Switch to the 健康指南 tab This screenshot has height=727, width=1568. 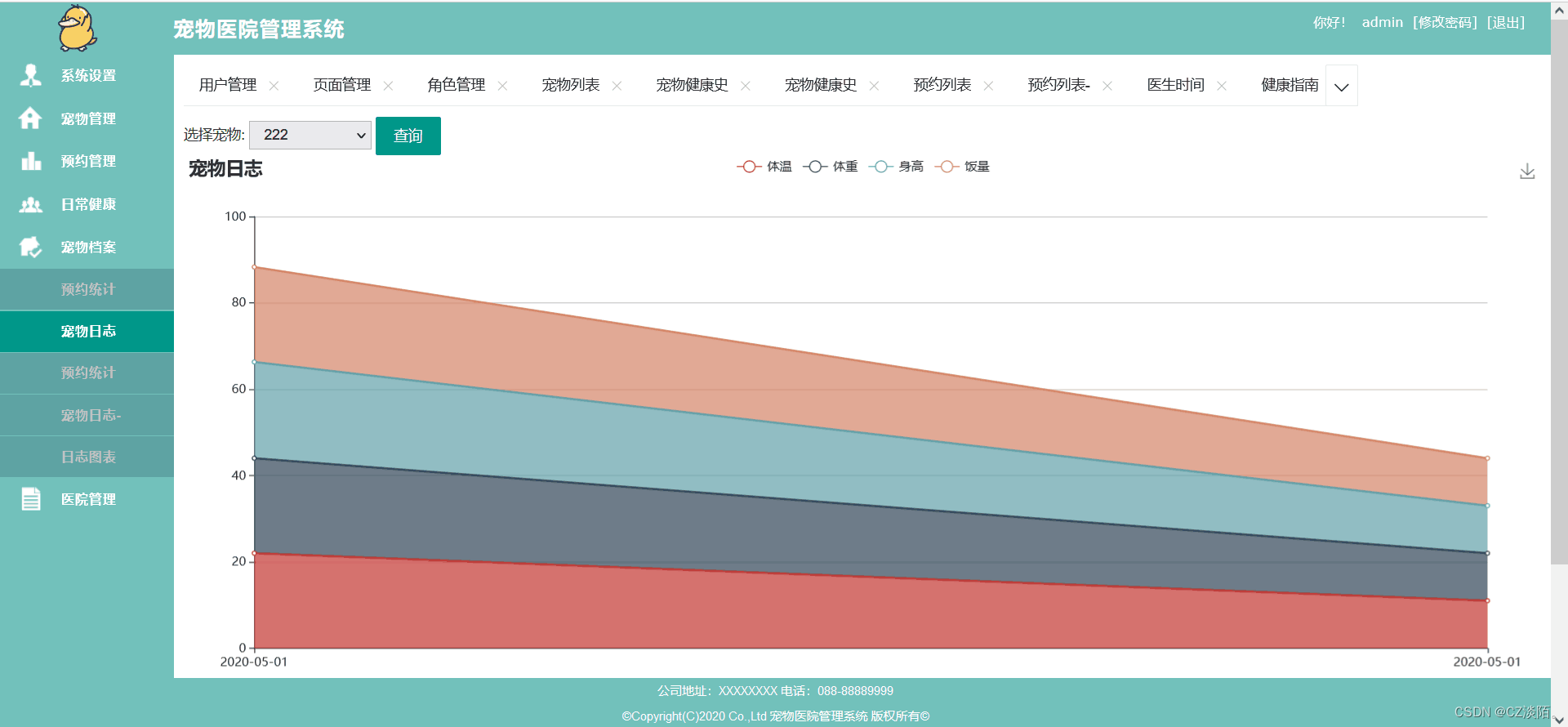coord(1290,85)
